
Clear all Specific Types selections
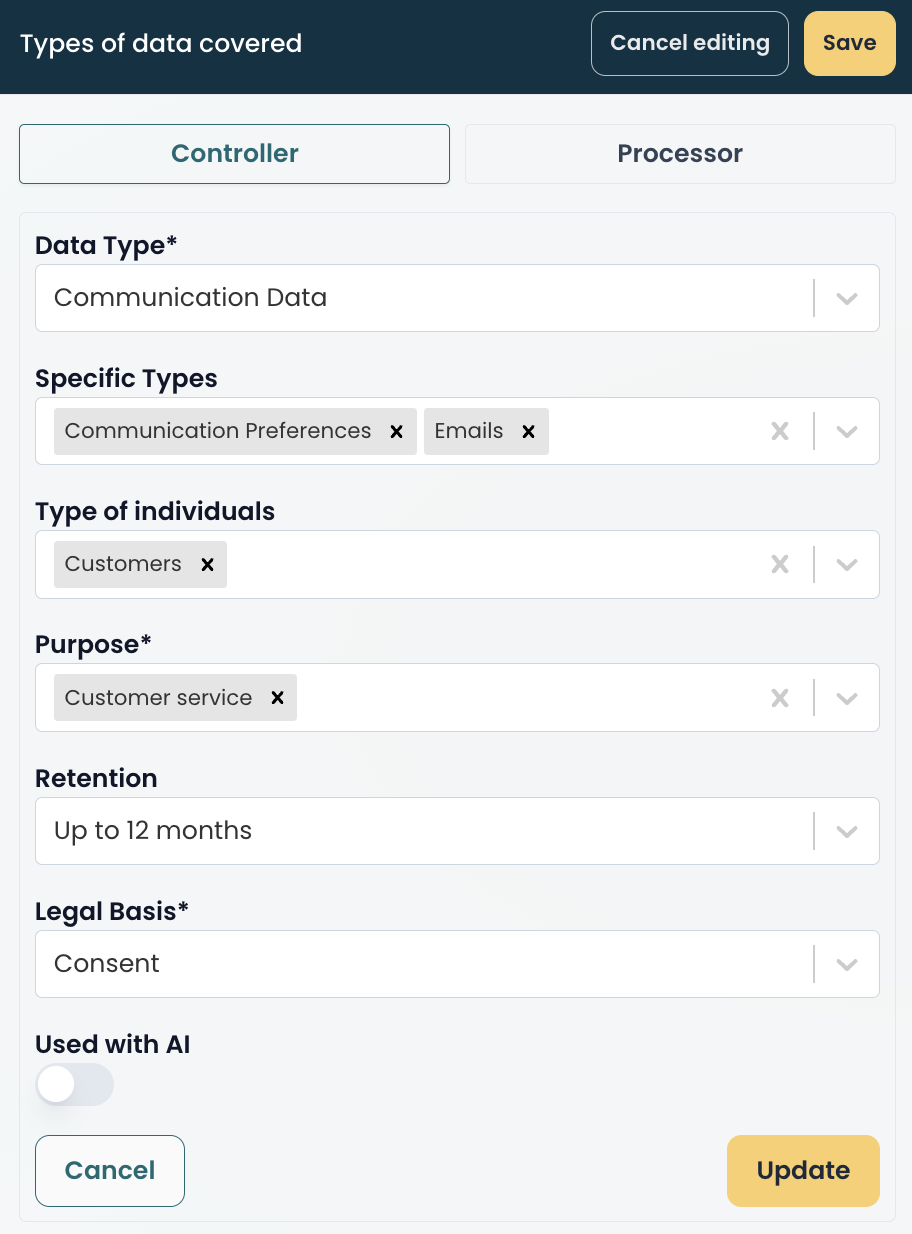780,431
